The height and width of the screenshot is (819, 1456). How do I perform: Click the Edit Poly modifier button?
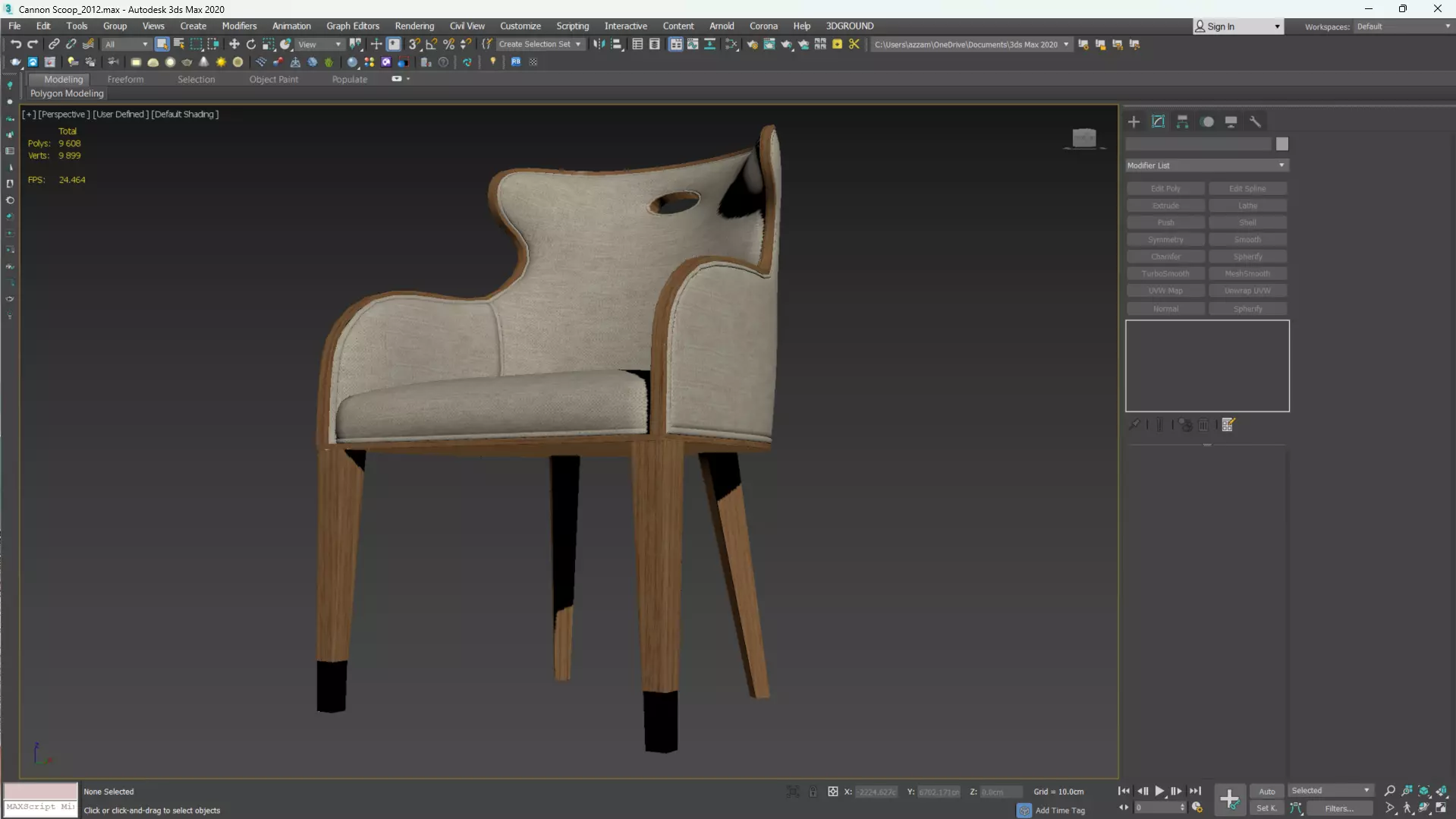1165,188
